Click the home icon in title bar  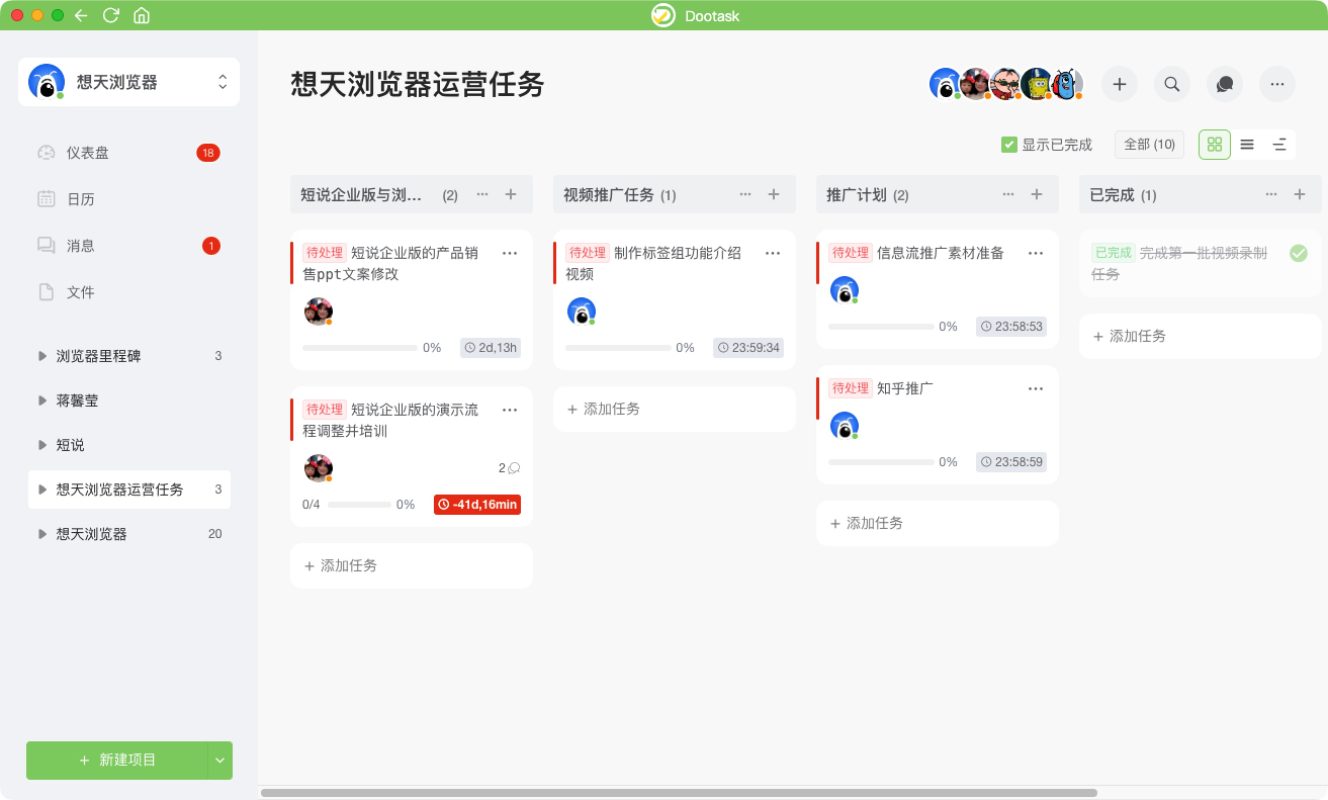[142, 15]
